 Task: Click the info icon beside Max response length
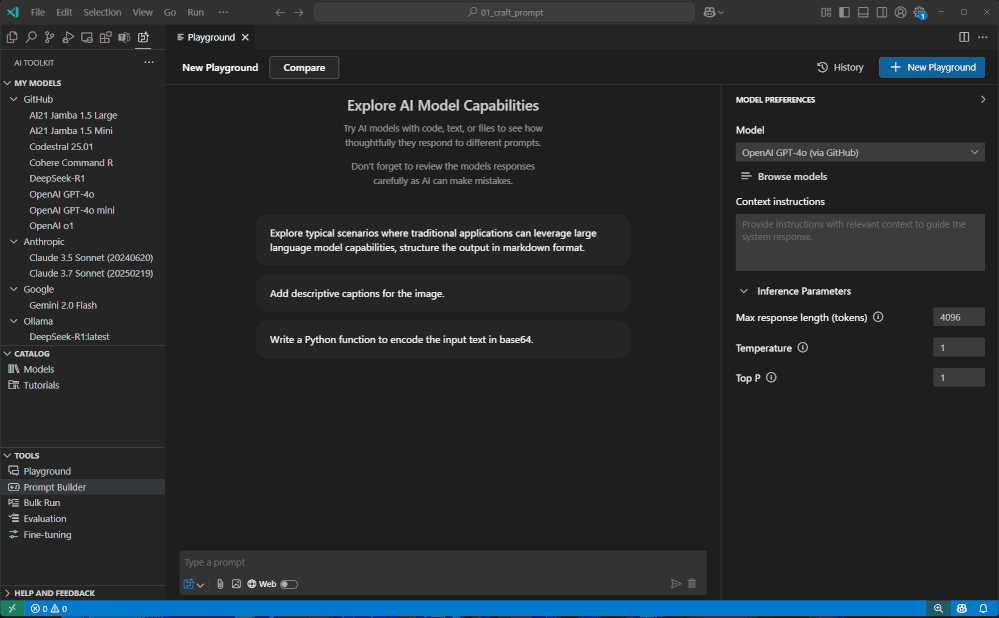point(878,317)
